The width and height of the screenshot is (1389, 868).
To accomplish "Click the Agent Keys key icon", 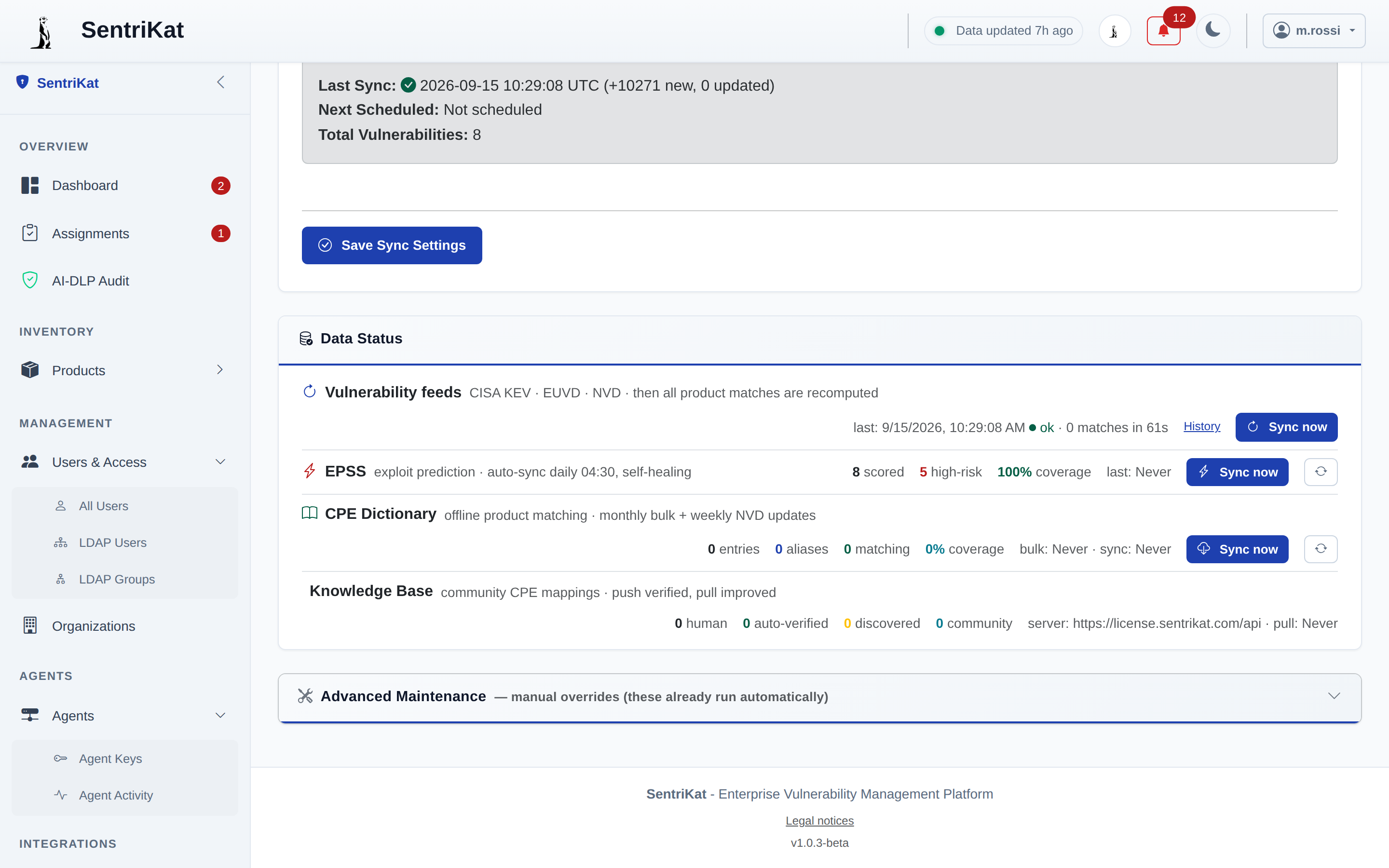I will pyautogui.click(x=61, y=759).
